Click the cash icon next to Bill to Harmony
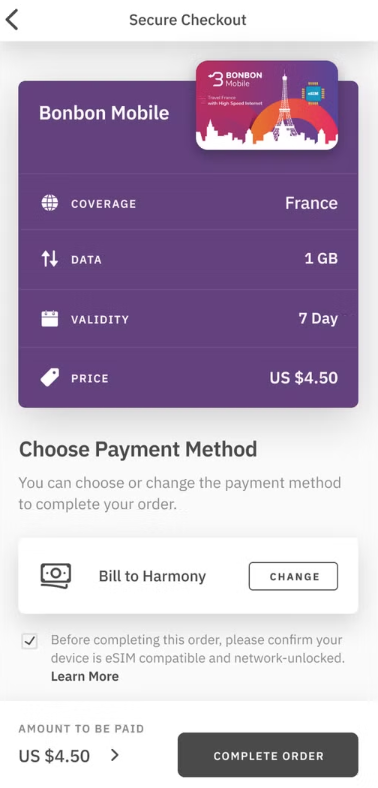Screen dimensions: 378x788 click(x=56, y=576)
